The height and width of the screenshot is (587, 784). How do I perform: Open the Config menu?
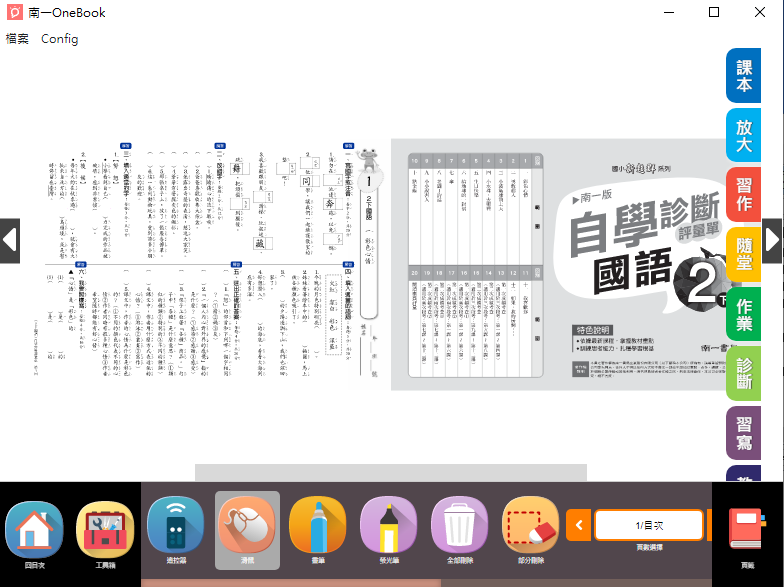pyautogui.click(x=59, y=39)
